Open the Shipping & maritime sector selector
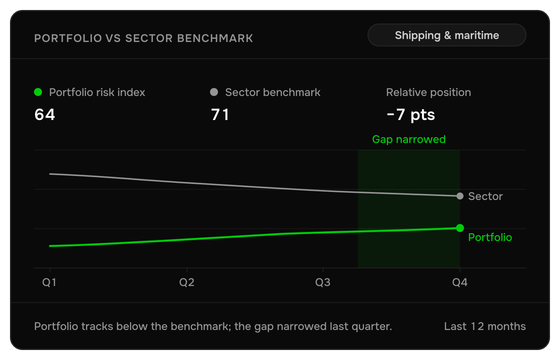Viewport: 560px width, 360px height. (x=446, y=35)
